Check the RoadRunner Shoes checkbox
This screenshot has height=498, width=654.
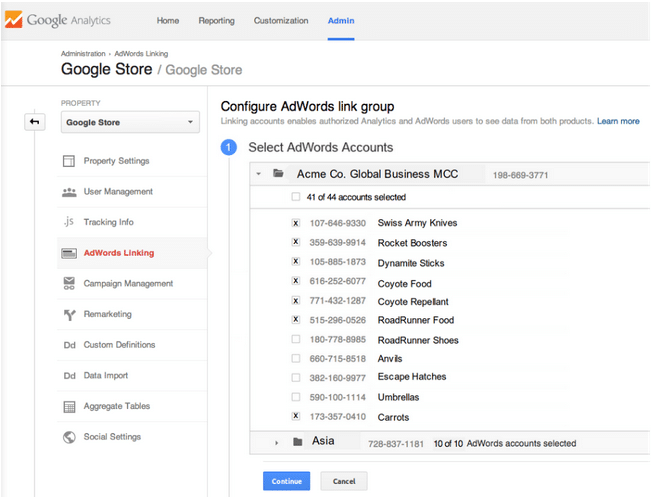click(x=296, y=339)
